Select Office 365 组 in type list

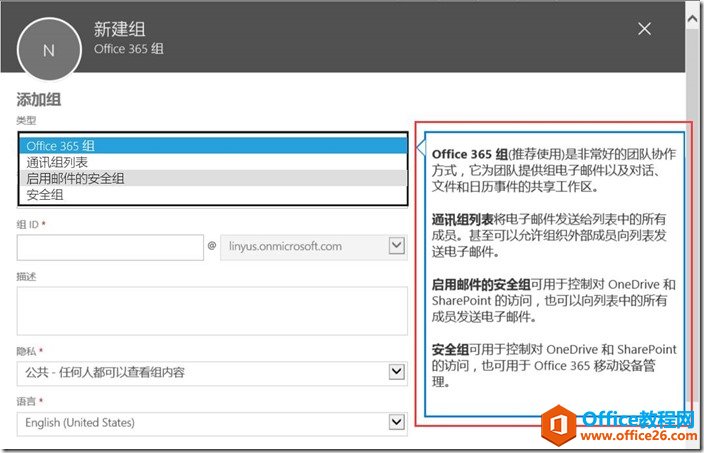(213, 145)
